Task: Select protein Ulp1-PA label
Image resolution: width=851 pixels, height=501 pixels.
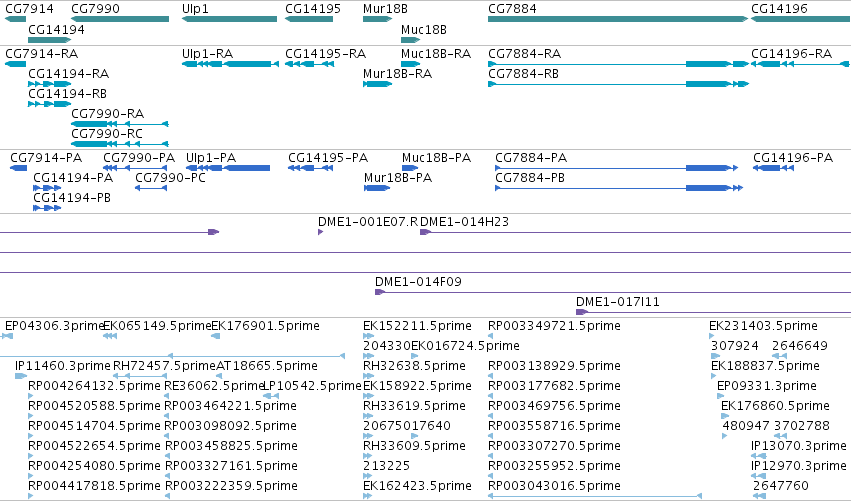Action: coord(211,158)
